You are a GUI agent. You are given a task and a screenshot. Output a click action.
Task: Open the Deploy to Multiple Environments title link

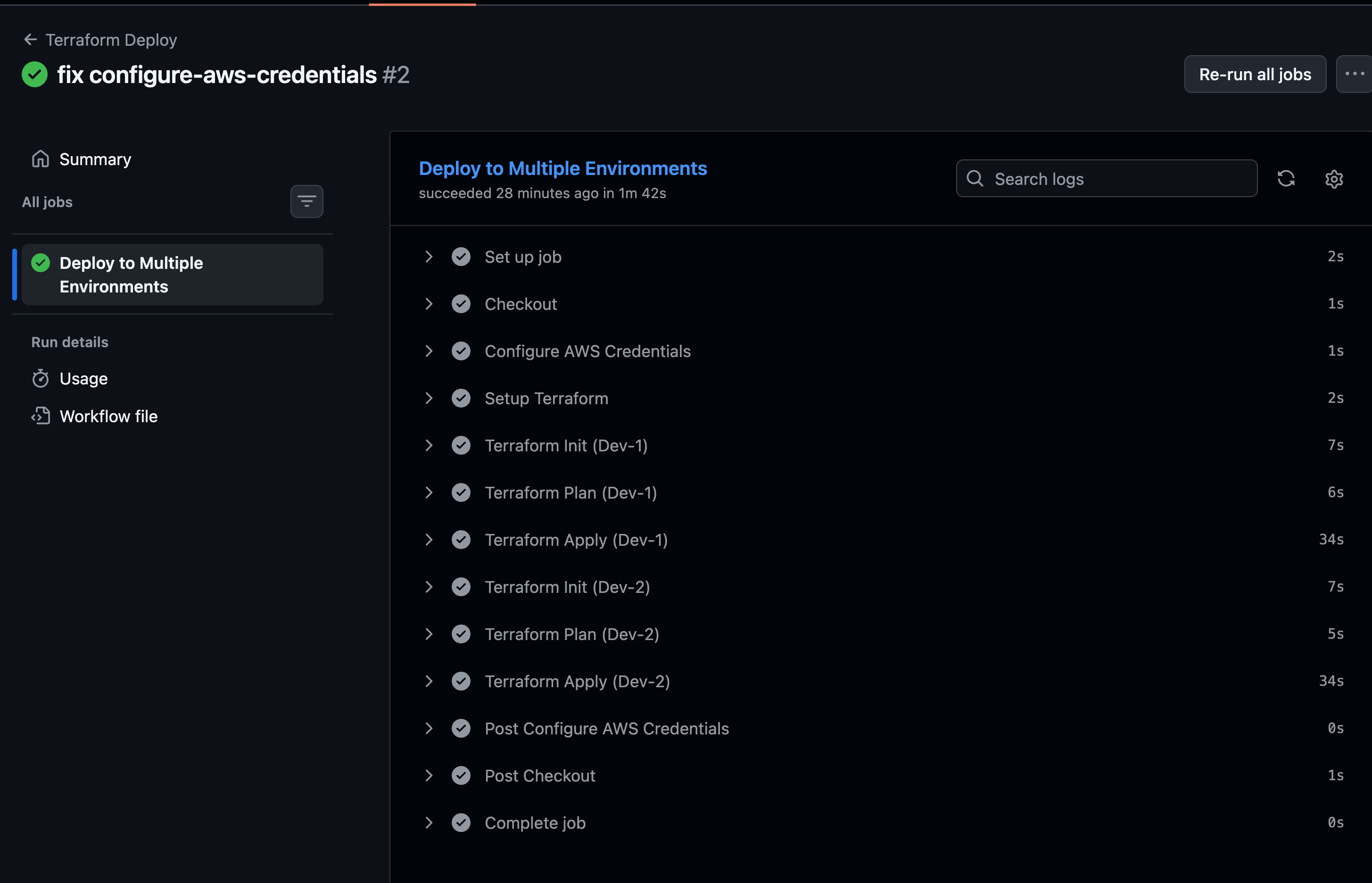pos(562,168)
